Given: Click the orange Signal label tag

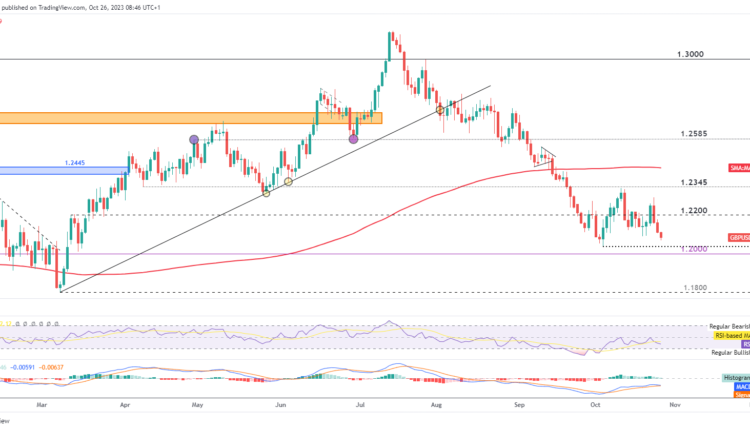Looking at the screenshot, I should pos(741,394).
